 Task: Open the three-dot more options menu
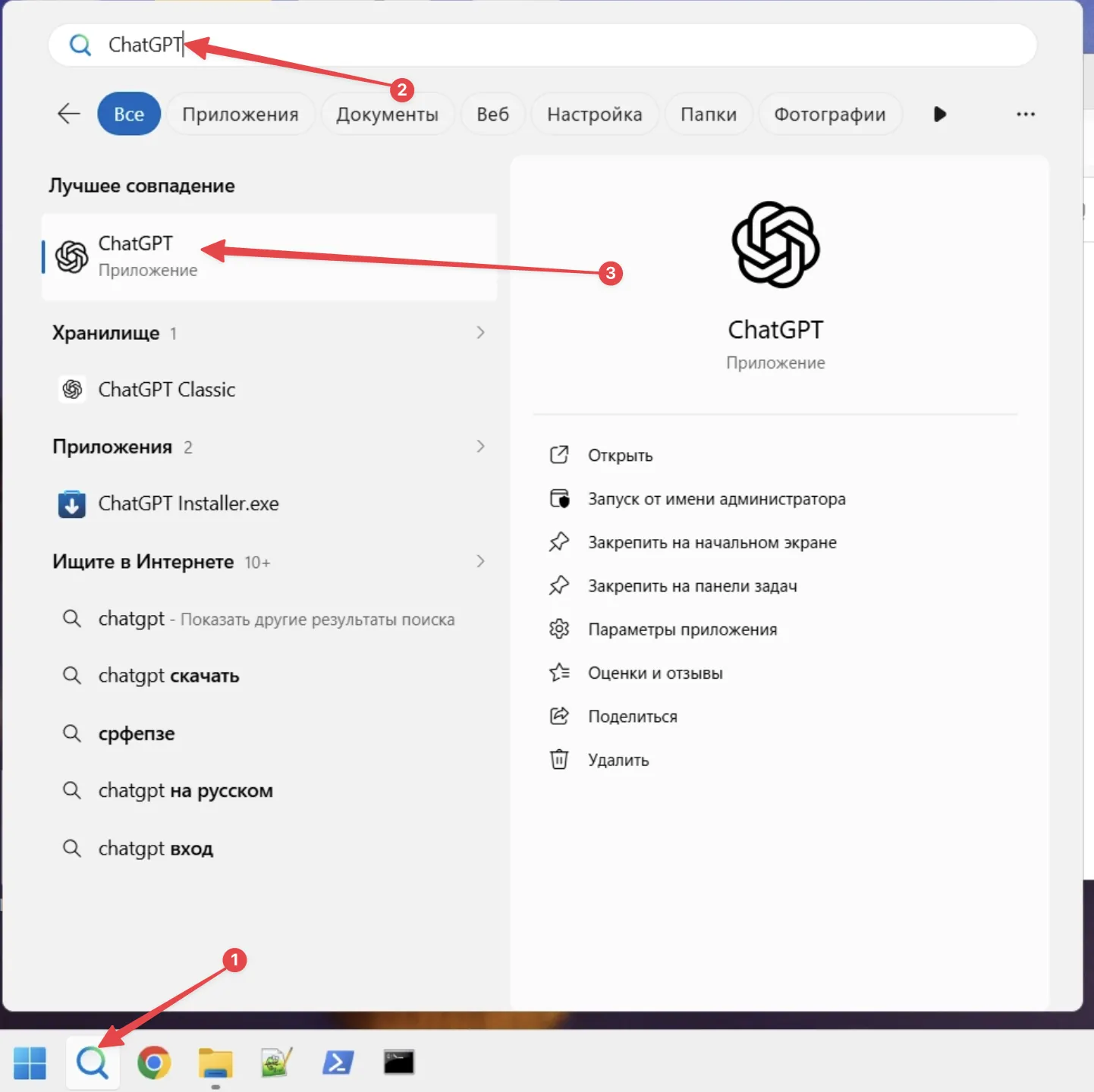coord(1026,114)
